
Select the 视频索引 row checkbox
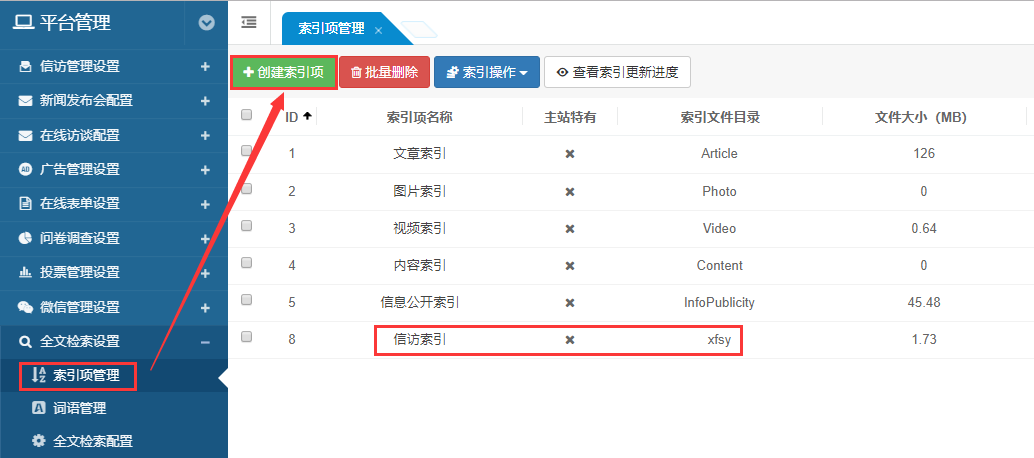pos(247,226)
